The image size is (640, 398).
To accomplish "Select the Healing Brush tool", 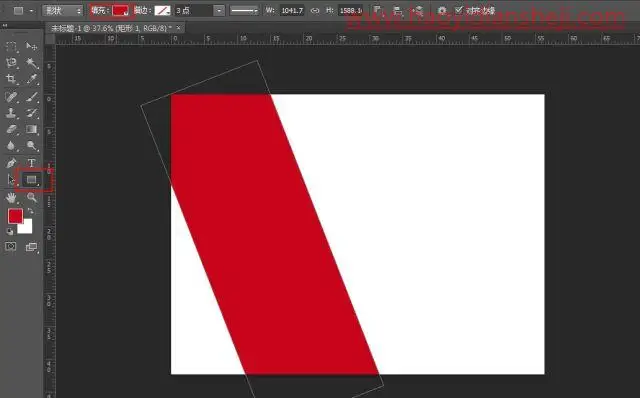I will 11,97.
